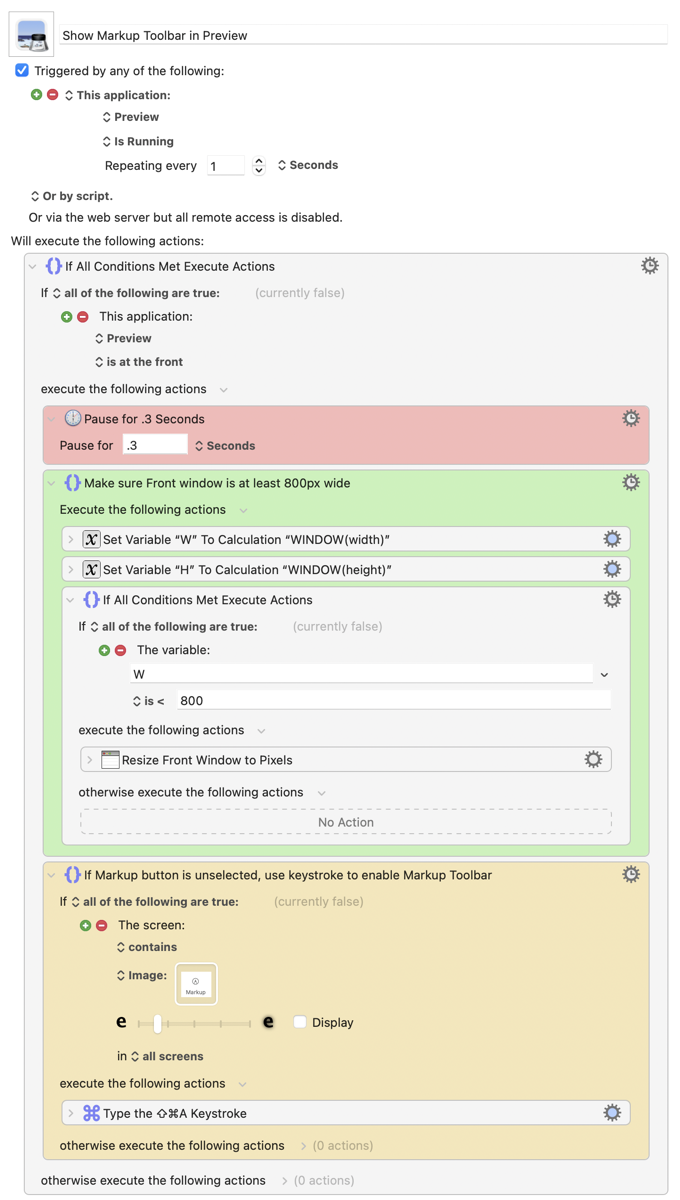The image size is (680, 1200).
Task: Change the 'Seconds' unit popup for repeating
Action: coord(308,165)
